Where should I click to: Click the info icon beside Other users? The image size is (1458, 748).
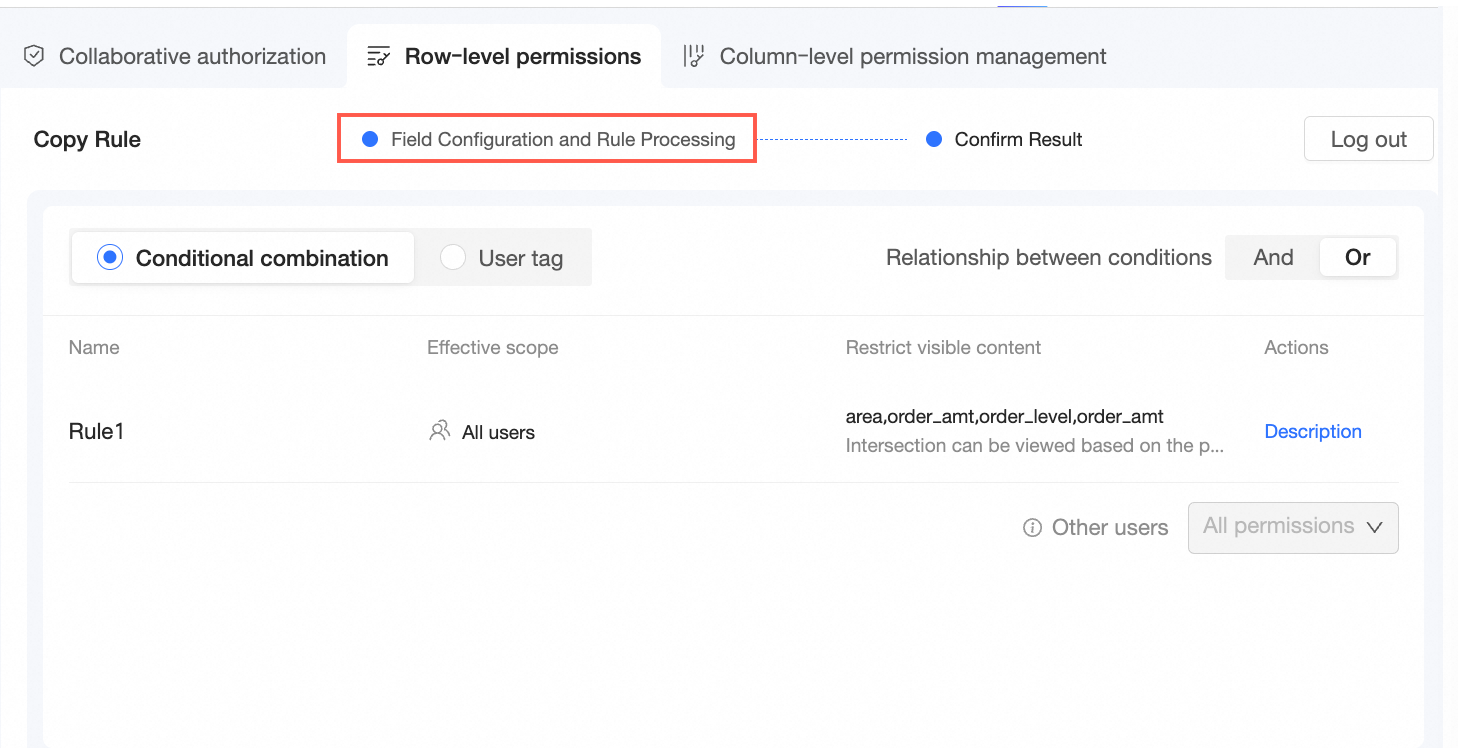click(x=1032, y=528)
